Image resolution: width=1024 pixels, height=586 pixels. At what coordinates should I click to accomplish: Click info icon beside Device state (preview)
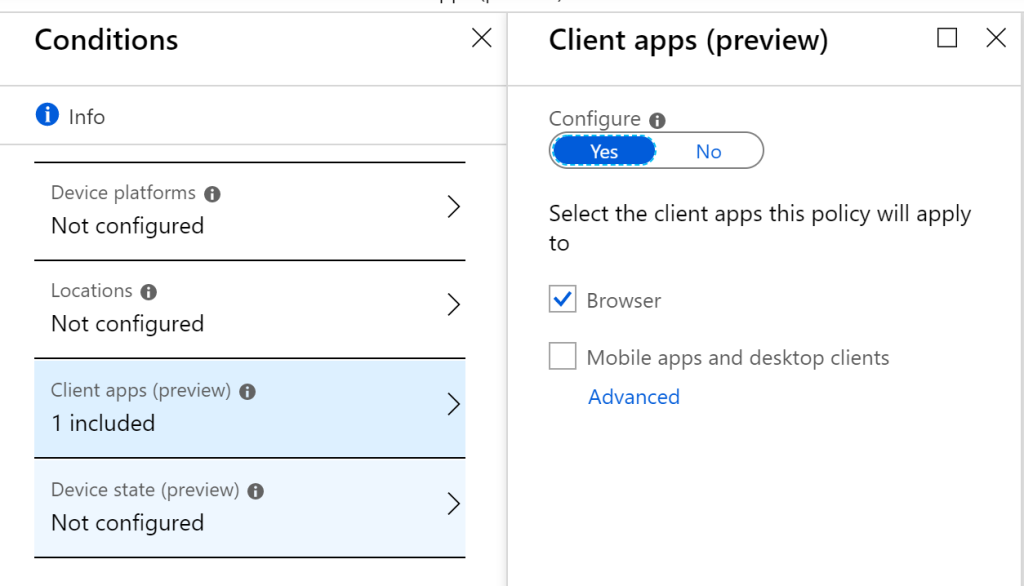click(x=256, y=491)
